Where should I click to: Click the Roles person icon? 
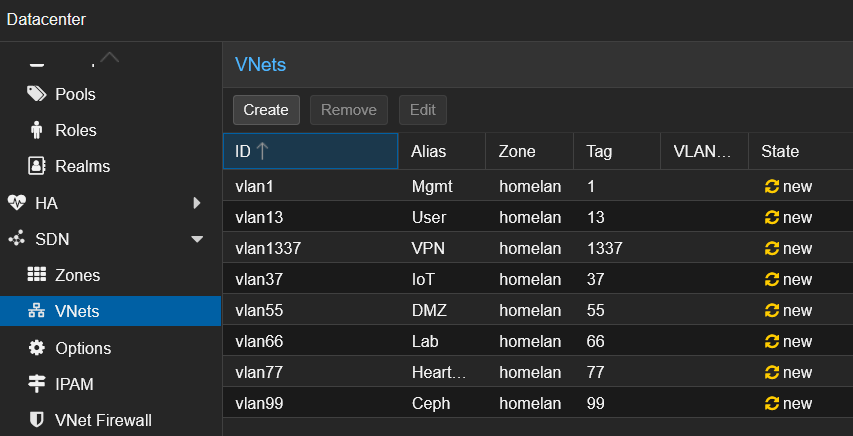[x=37, y=130]
